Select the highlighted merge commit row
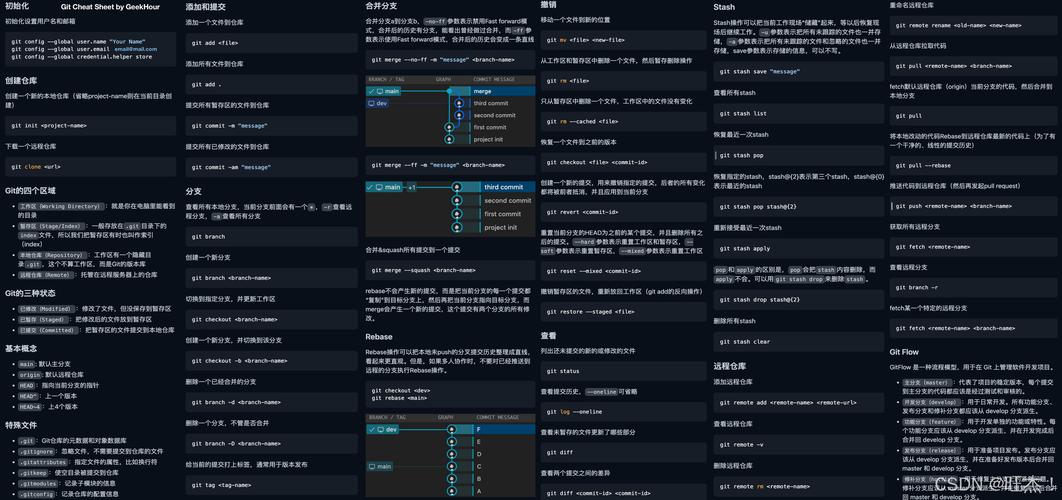1062x500 pixels. click(x=450, y=91)
